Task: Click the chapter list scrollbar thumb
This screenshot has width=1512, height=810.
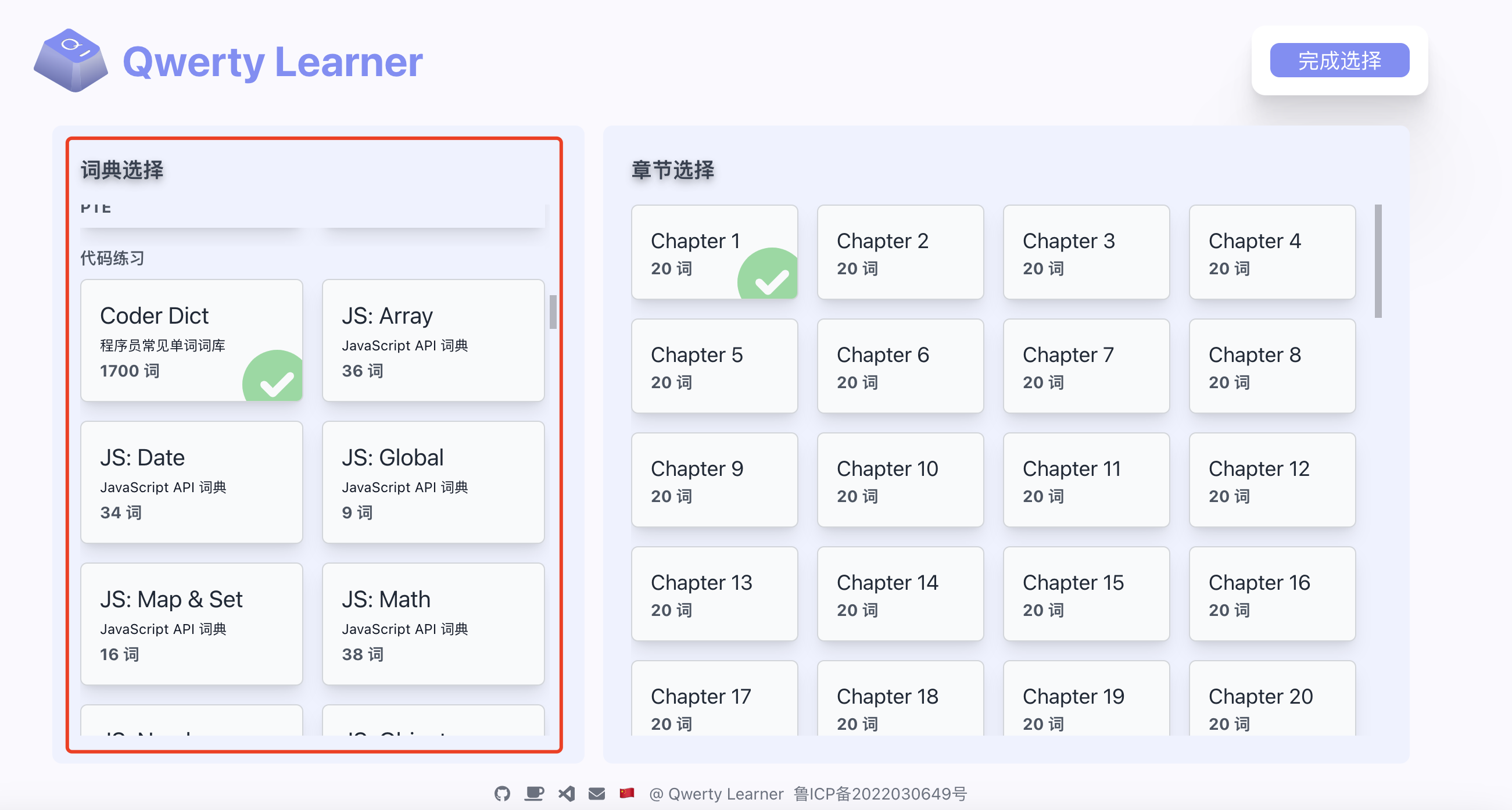Action: [1378, 261]
